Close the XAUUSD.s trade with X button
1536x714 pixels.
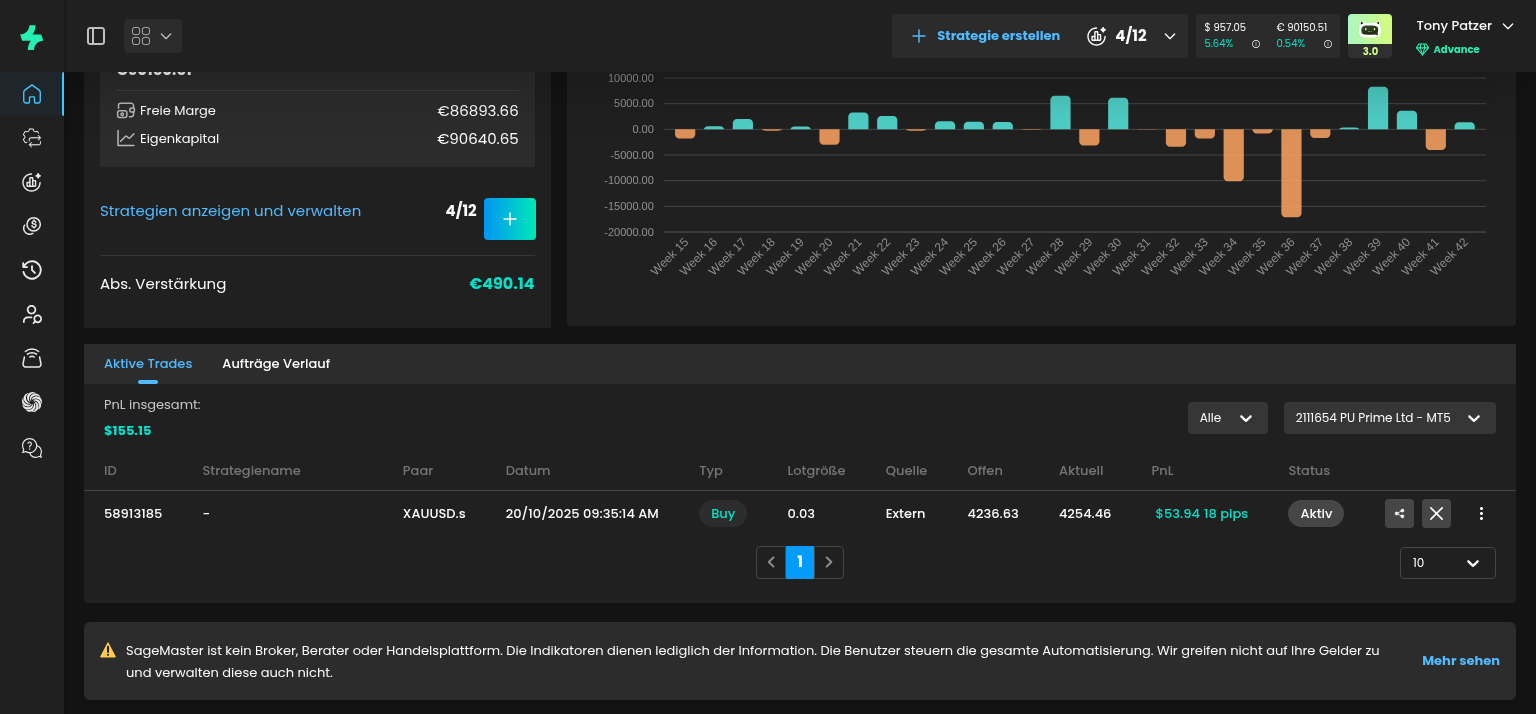tap(1436, 514)
